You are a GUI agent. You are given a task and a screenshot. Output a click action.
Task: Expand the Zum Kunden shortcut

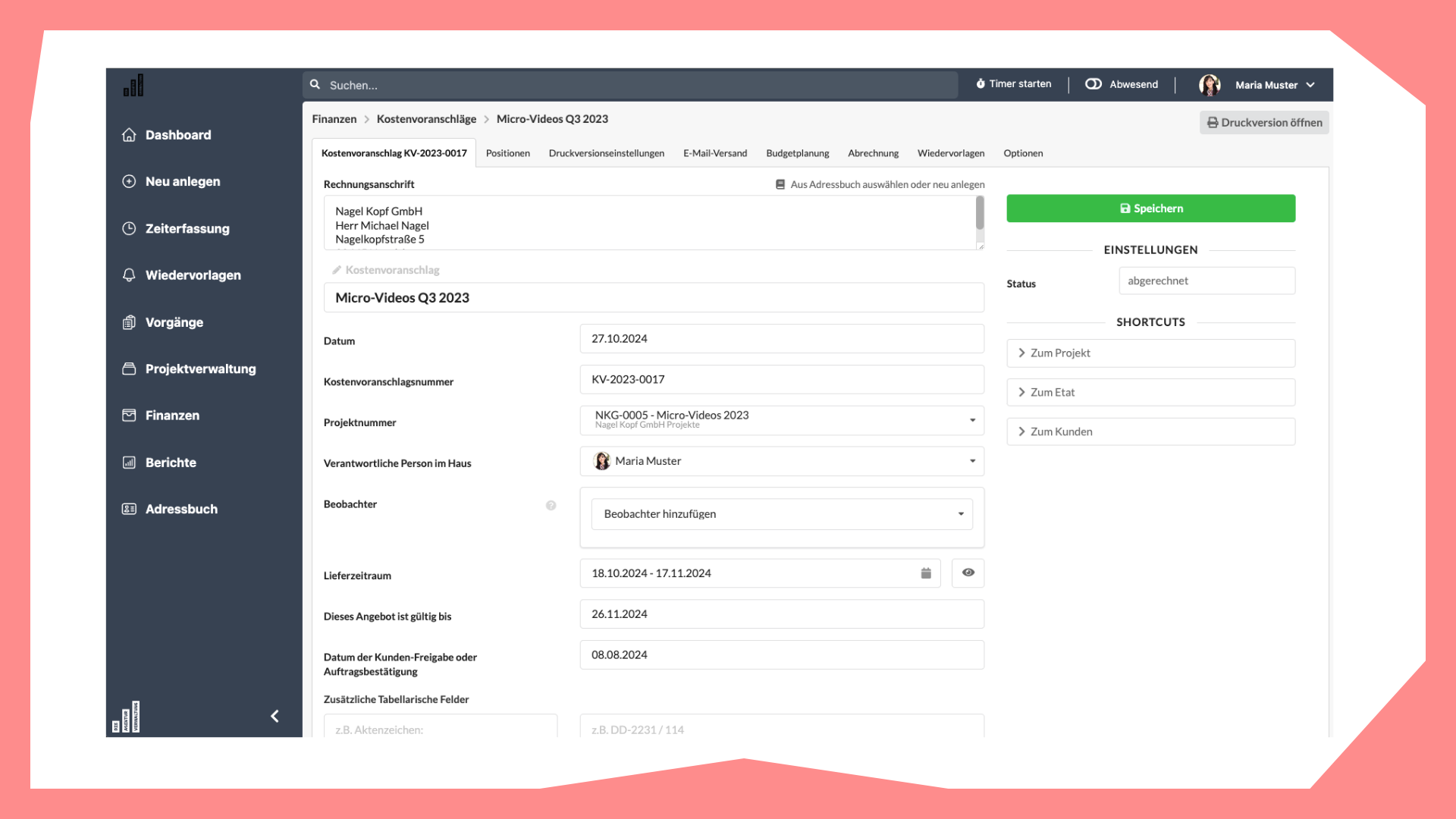click(1150, 432)
